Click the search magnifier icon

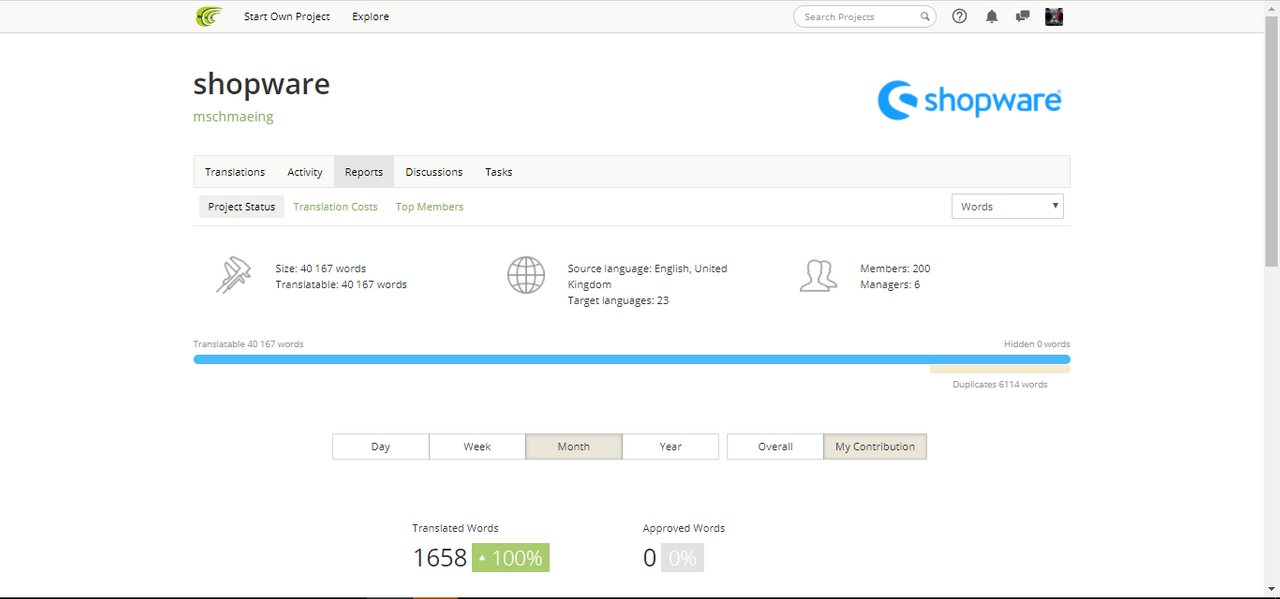(925, 17)
